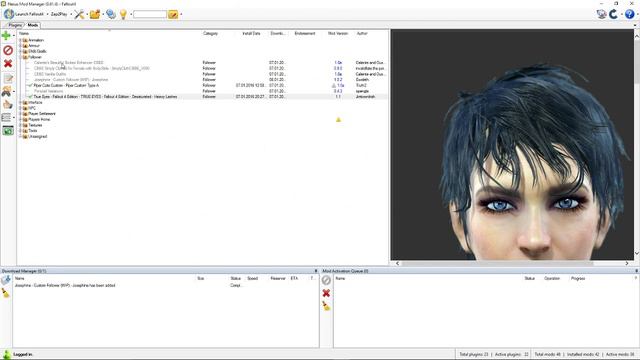Open dropdown arrow beside the C-shaped icon
Viewport: 640px width, 360px height.
tap(622, 14)
